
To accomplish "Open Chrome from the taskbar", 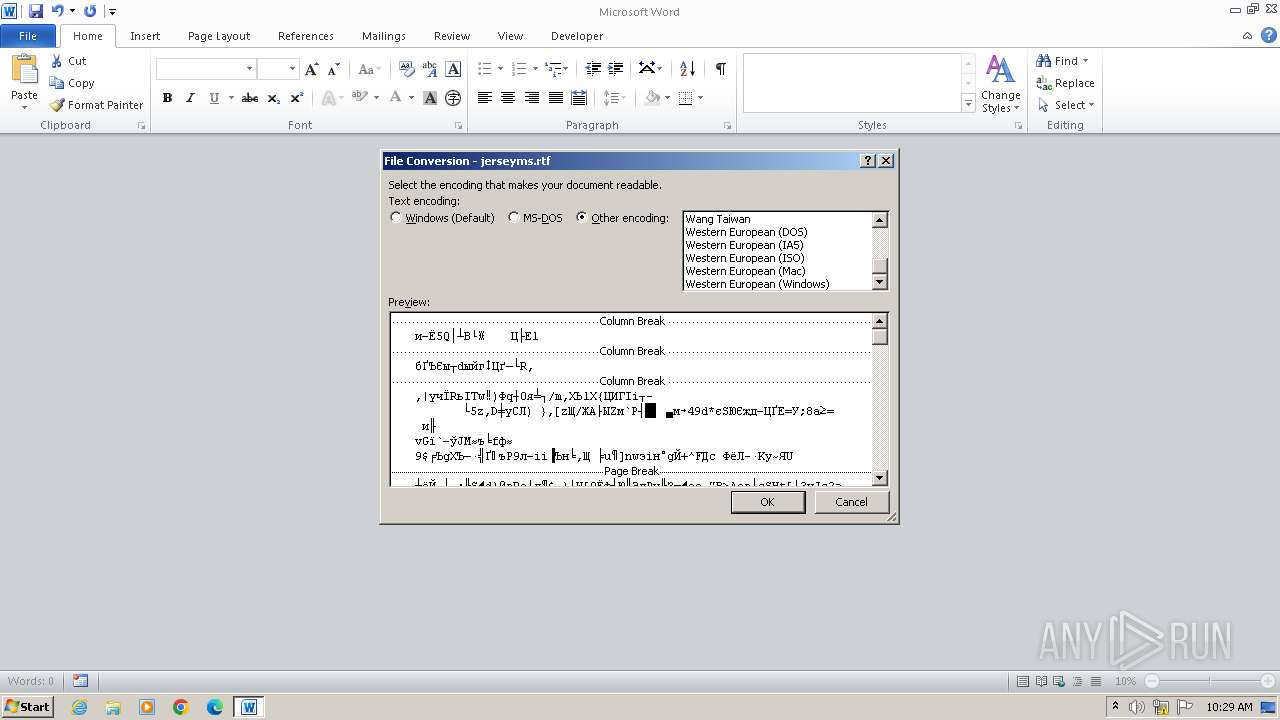I will pyautogui.click(x=181, y=707).
